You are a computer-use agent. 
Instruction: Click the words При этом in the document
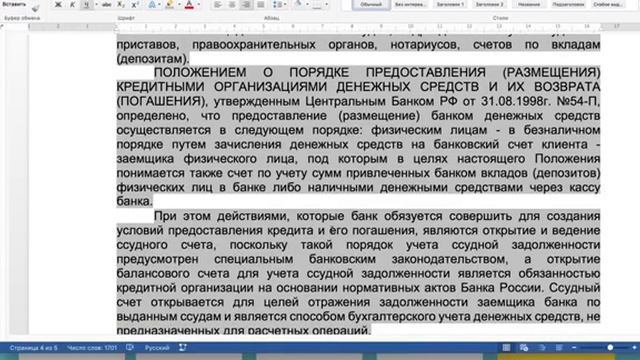point(182,216)
